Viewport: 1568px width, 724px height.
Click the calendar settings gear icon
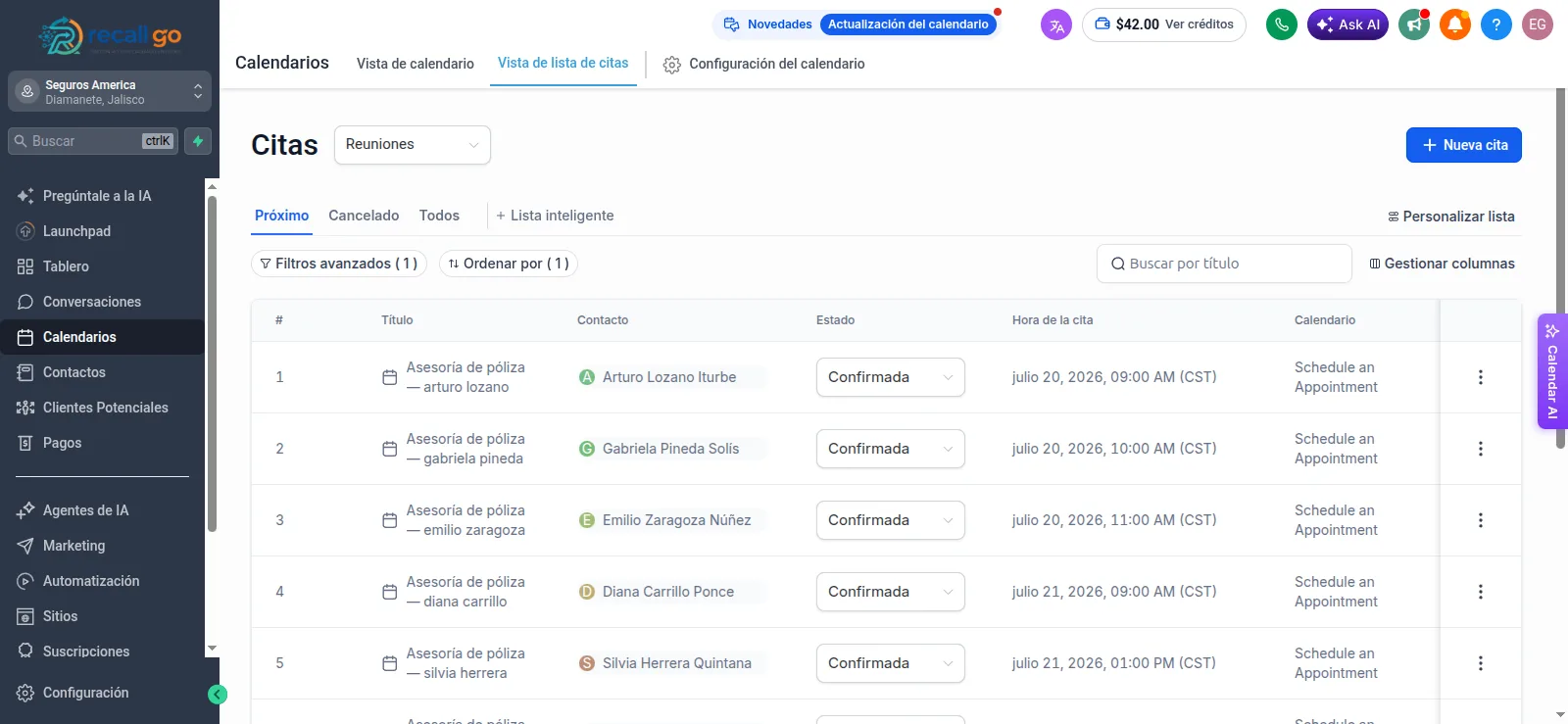coord(671,65)
